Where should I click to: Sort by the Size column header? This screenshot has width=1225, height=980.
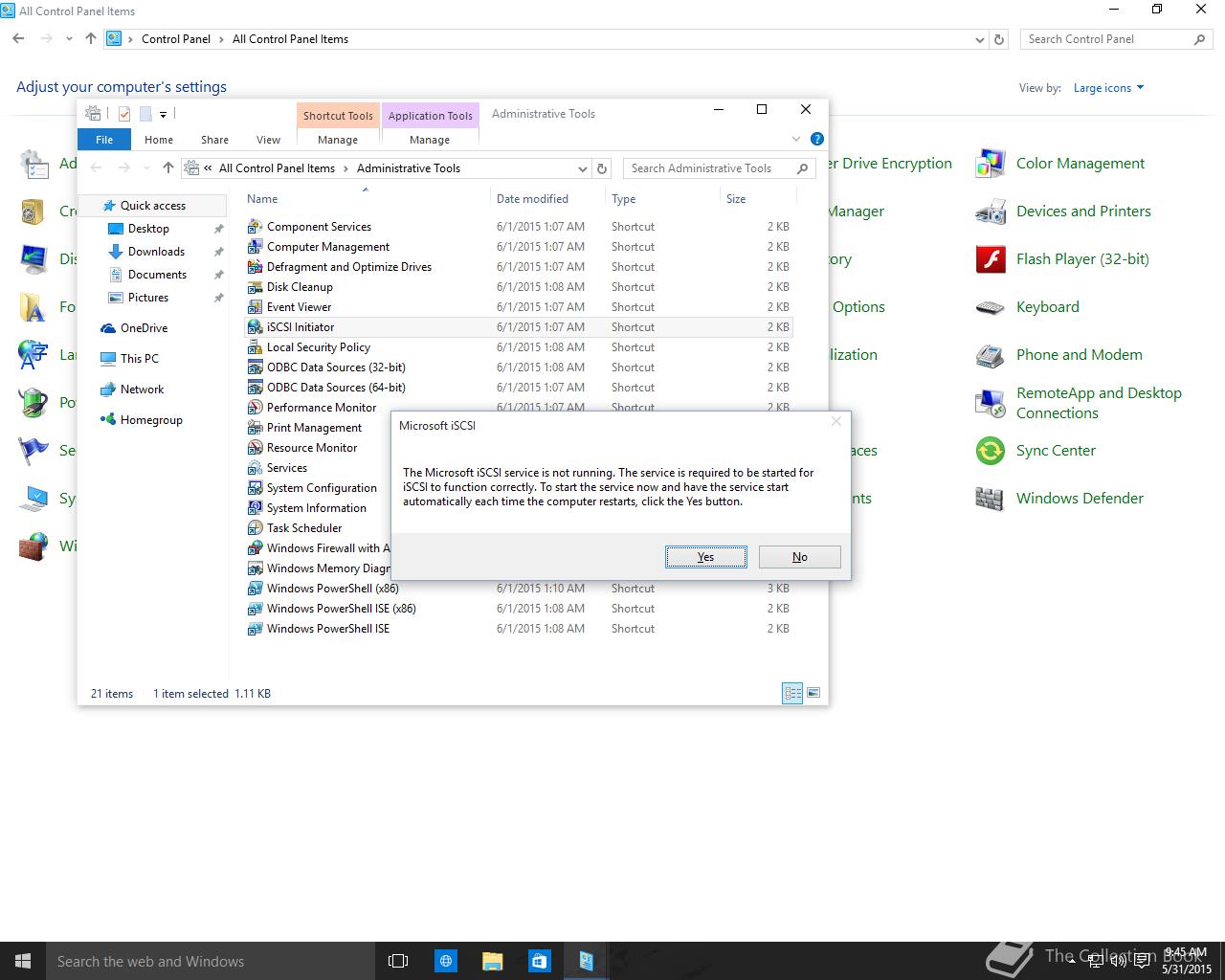[x=736, y=199]
